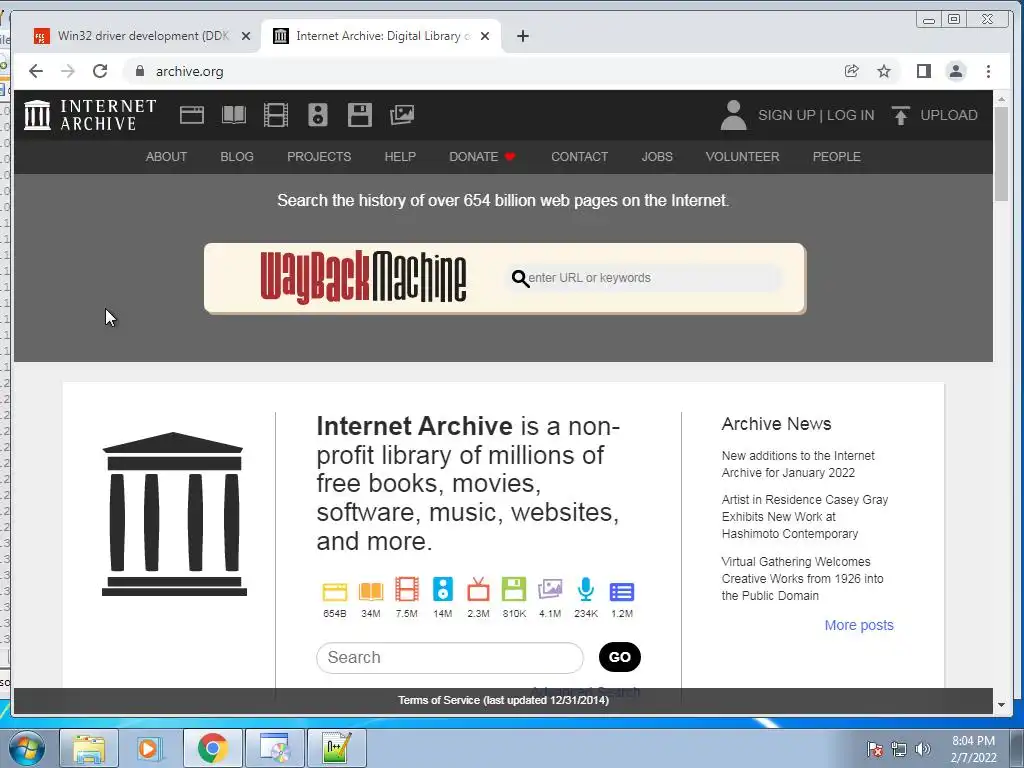Click the LOG IN link
Viewport: 1024px width, 768px height.
click(x=850, y=115)
